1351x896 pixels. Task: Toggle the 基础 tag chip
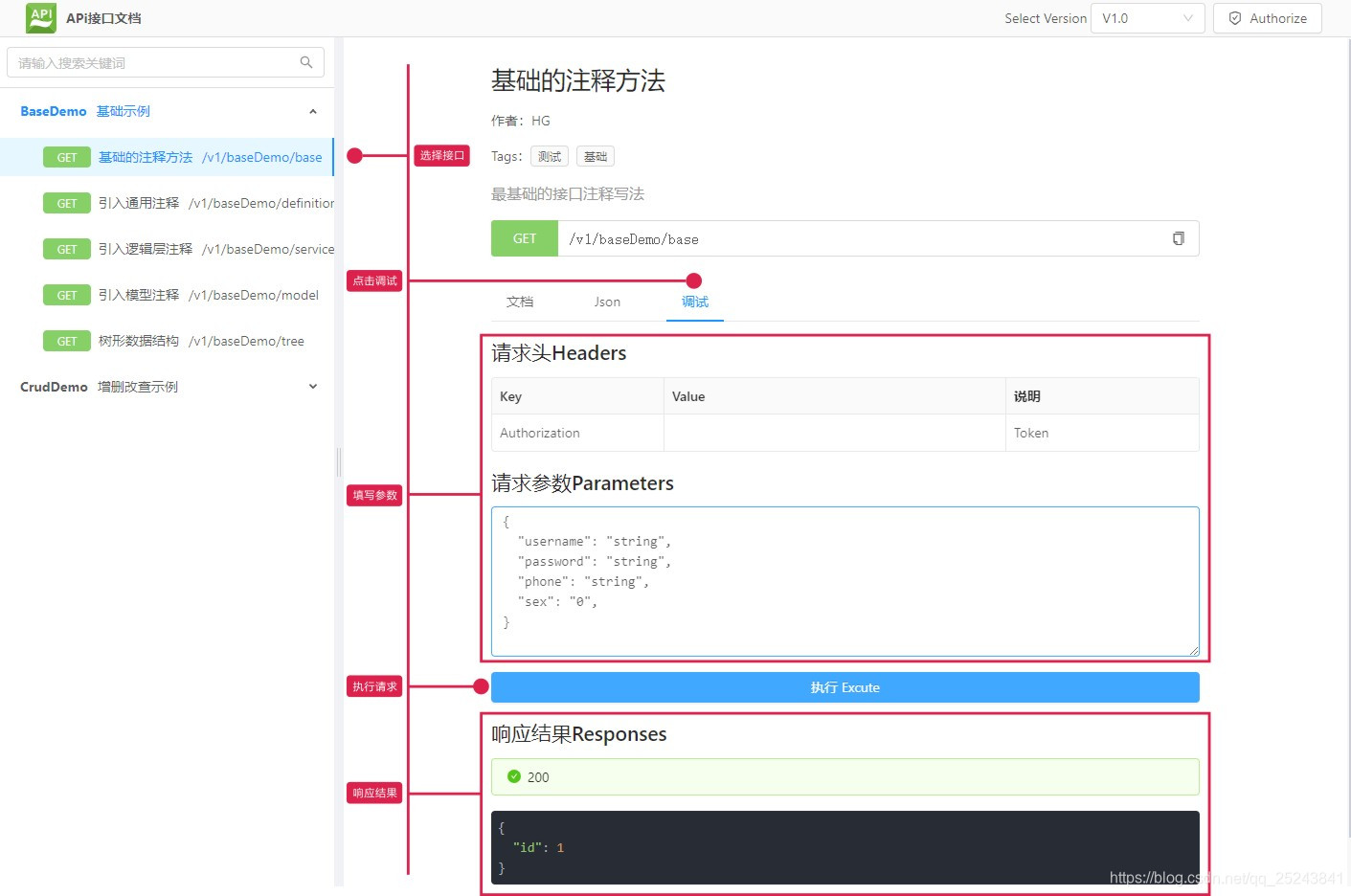pos(595,155)
